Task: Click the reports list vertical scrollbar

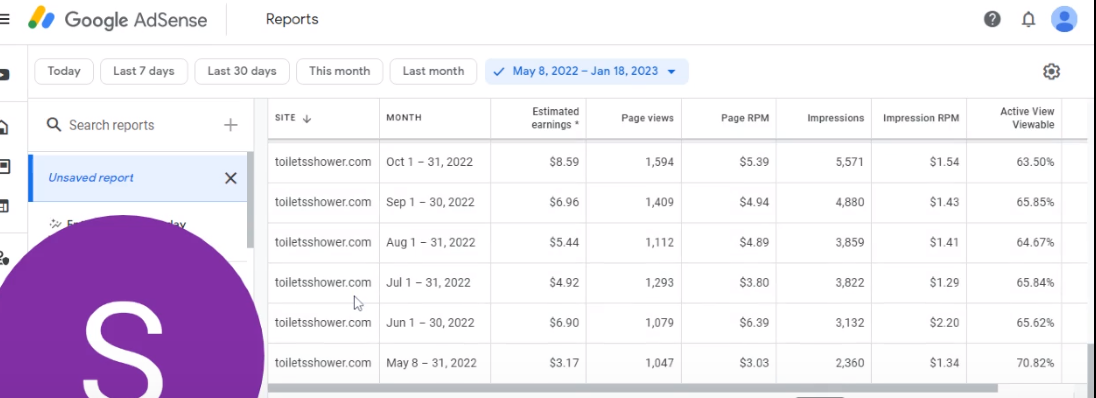Action: click(x=250, y=200)
